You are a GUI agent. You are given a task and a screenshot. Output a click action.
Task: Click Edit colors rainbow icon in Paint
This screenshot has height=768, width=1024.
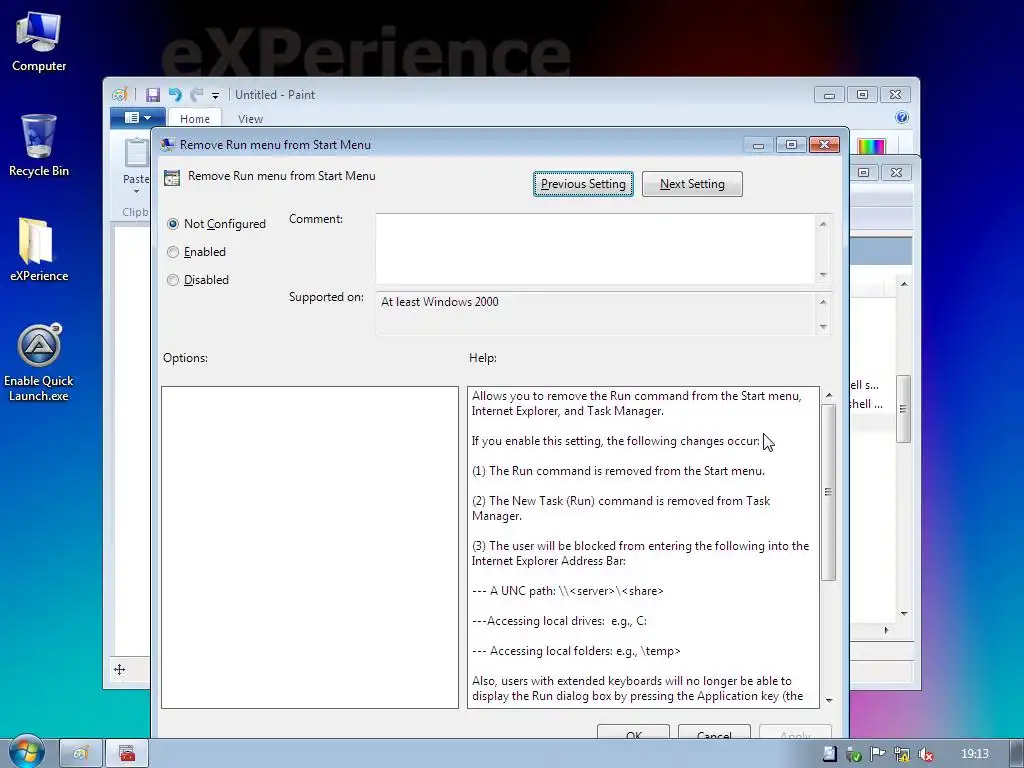[x=871, y=146]
